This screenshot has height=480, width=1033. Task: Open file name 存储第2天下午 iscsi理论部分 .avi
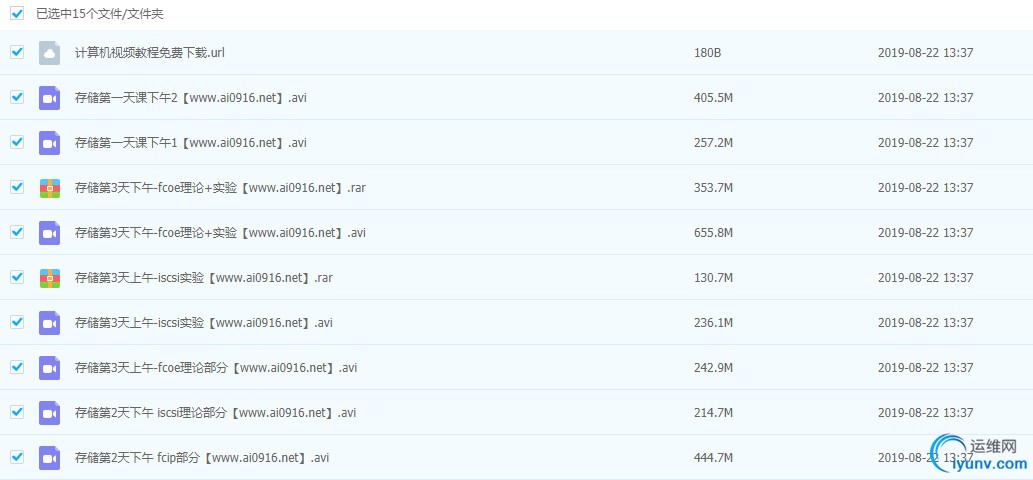click(x=215, y=412)
